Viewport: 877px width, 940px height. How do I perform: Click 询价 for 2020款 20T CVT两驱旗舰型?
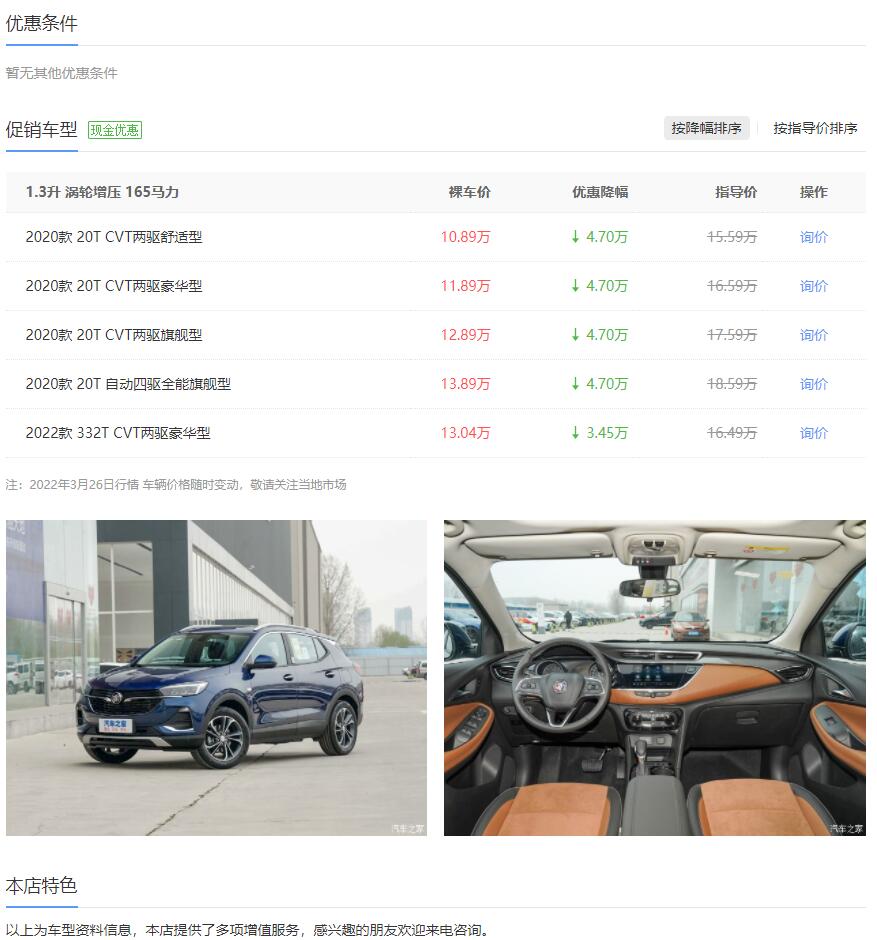pyautogui.click(x=813, y=335)
